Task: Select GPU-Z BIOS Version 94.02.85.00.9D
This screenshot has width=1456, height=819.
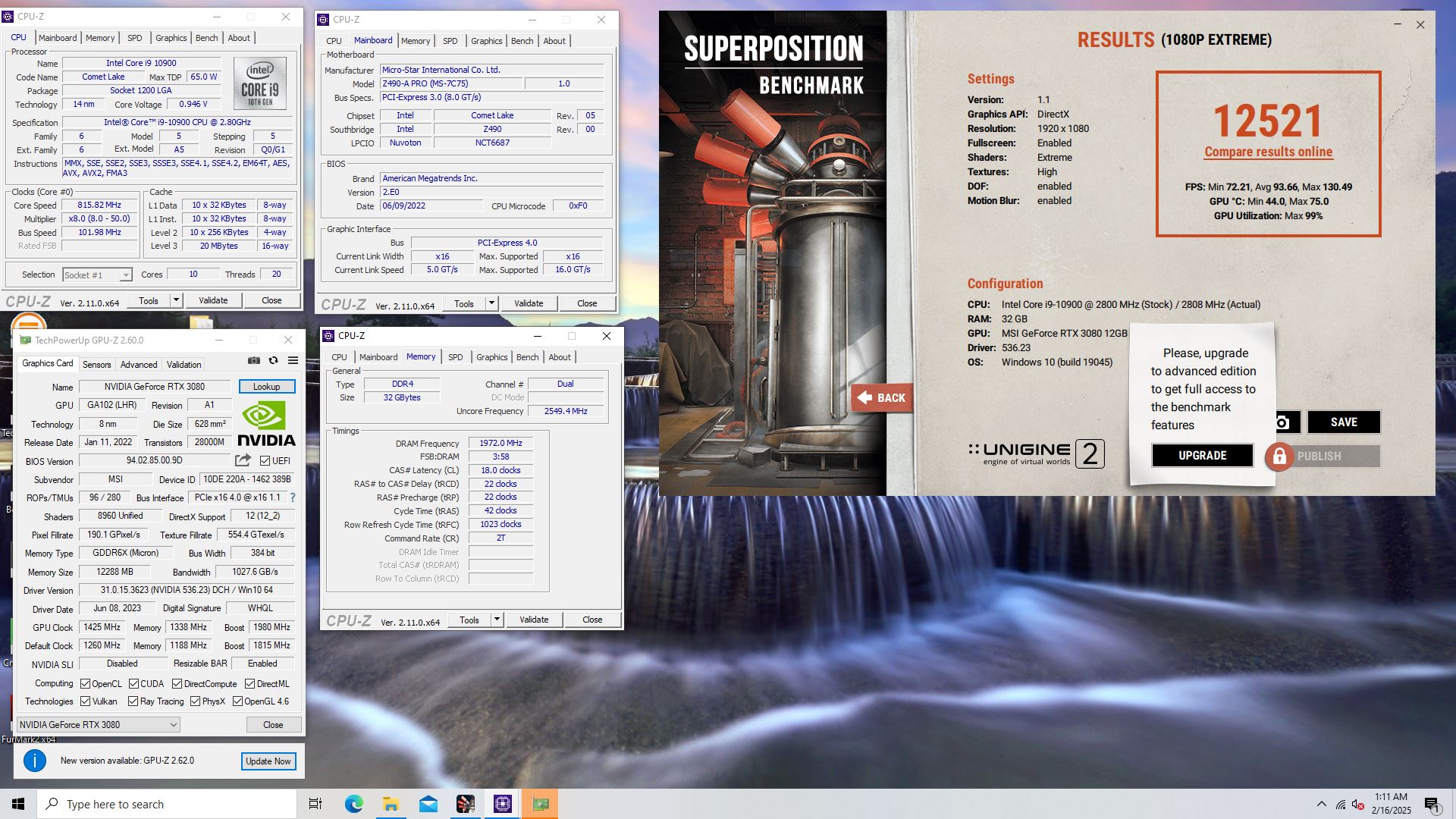Action: click(155, 460)
